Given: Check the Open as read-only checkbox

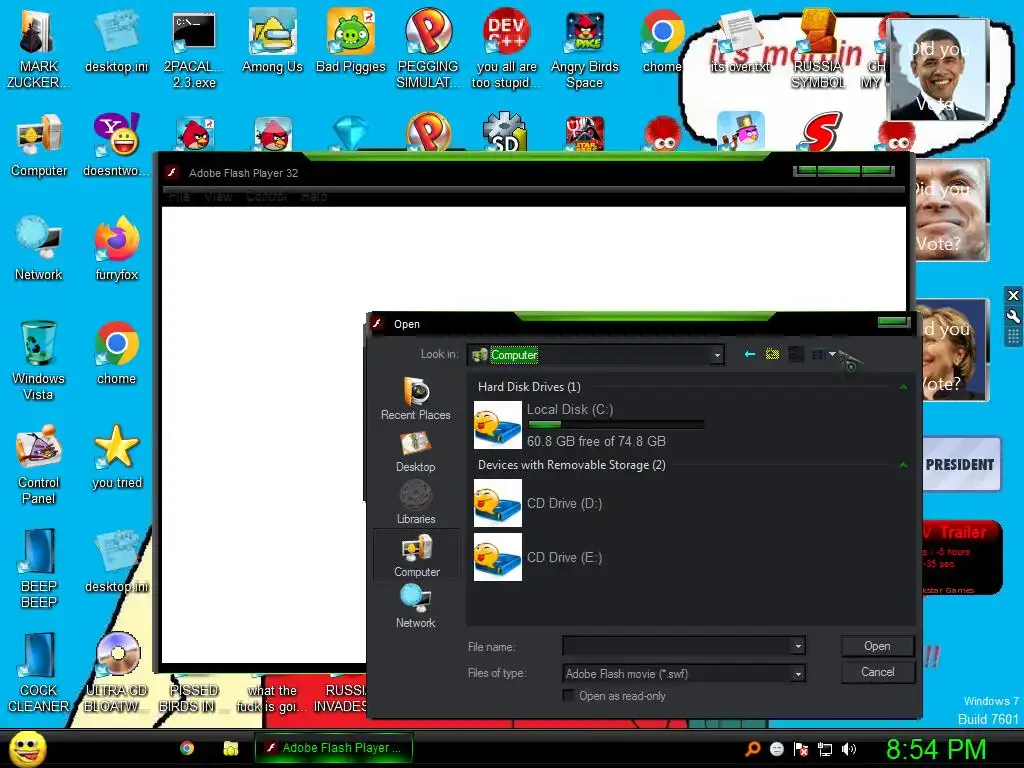Looking at the screenshot, I should pyautogui.click(x=568, y=696).
